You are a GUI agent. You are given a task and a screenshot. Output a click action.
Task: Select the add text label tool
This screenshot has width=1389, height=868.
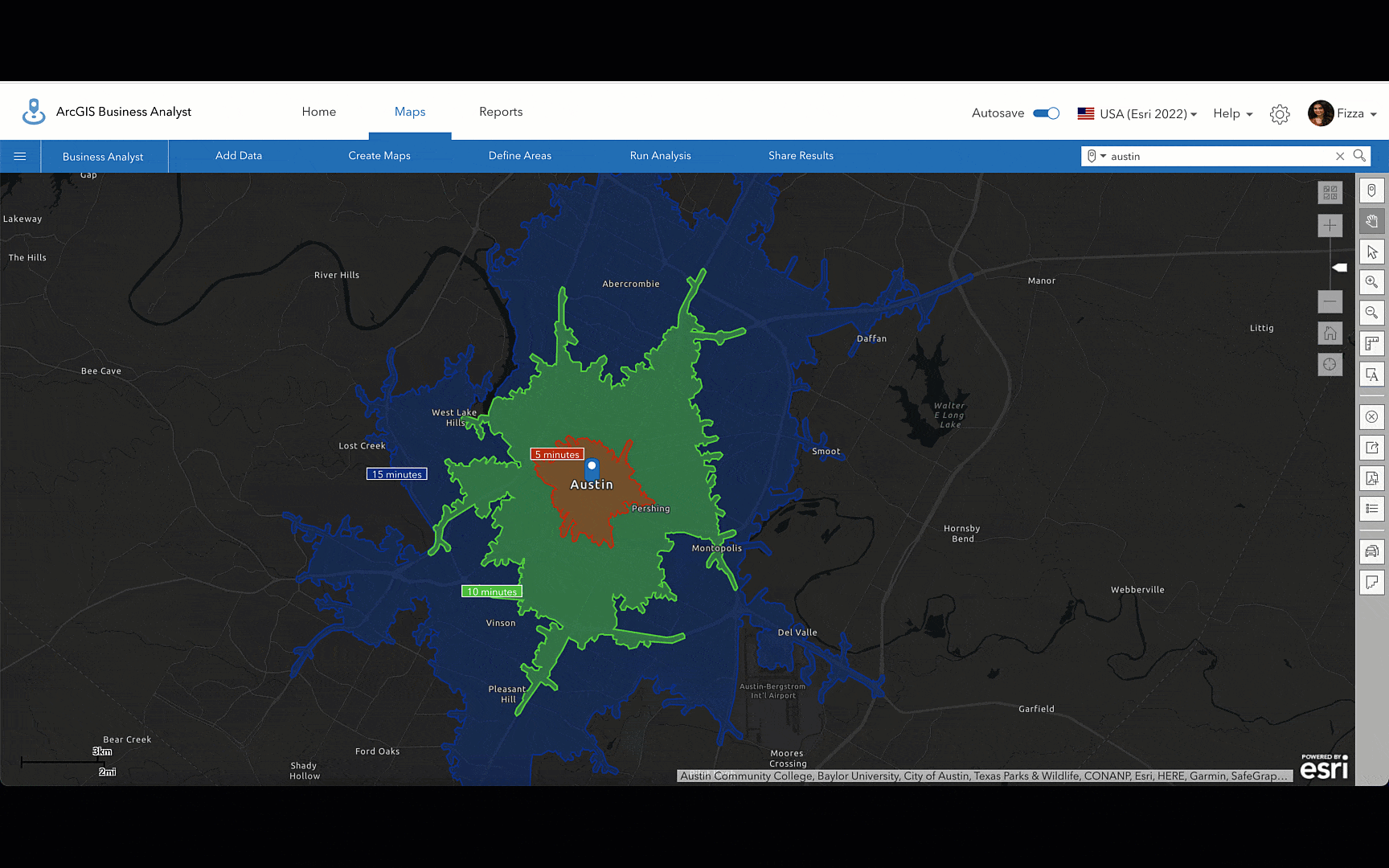1372,375
